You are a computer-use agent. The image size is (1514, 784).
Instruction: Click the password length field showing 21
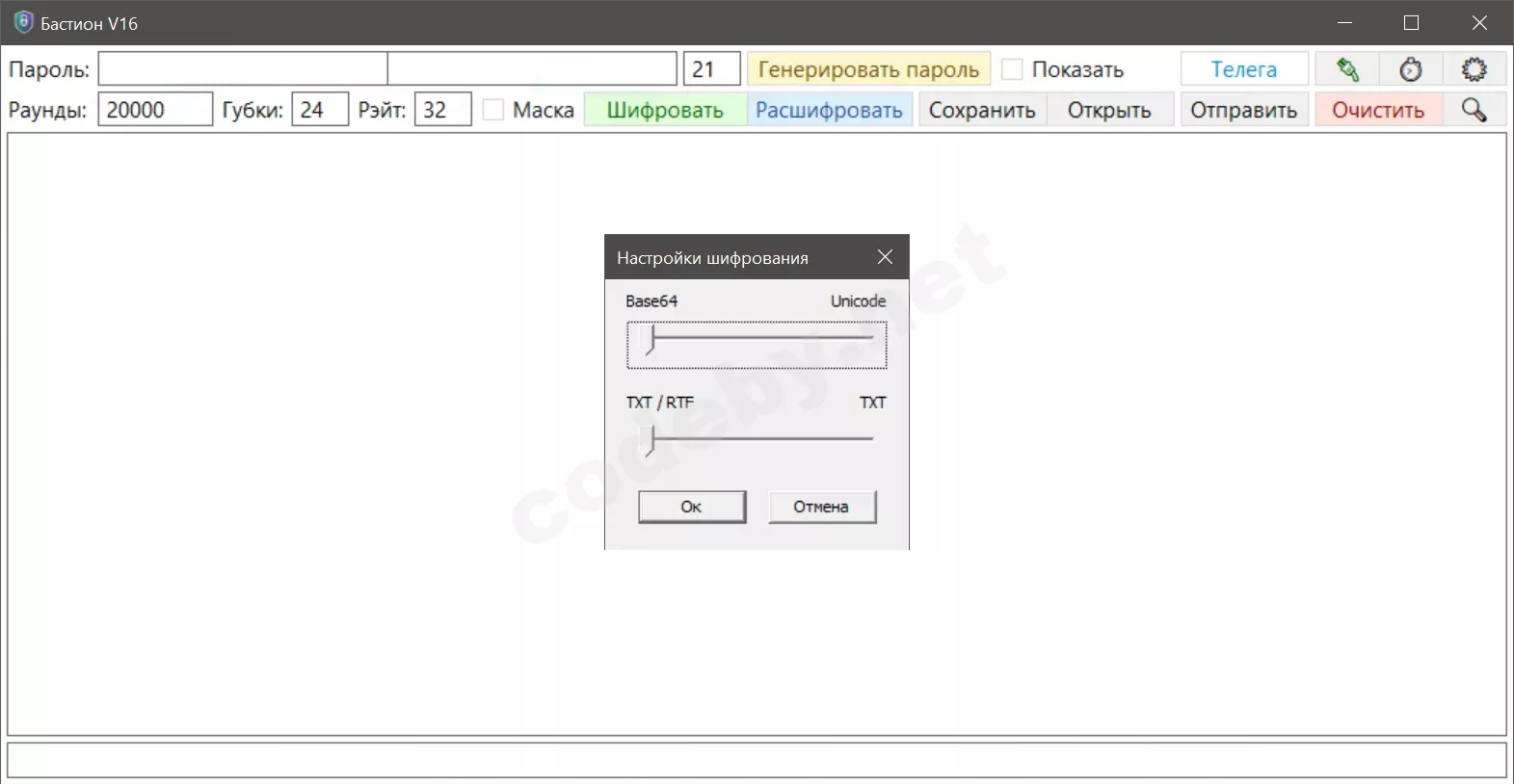click(712, 69)
